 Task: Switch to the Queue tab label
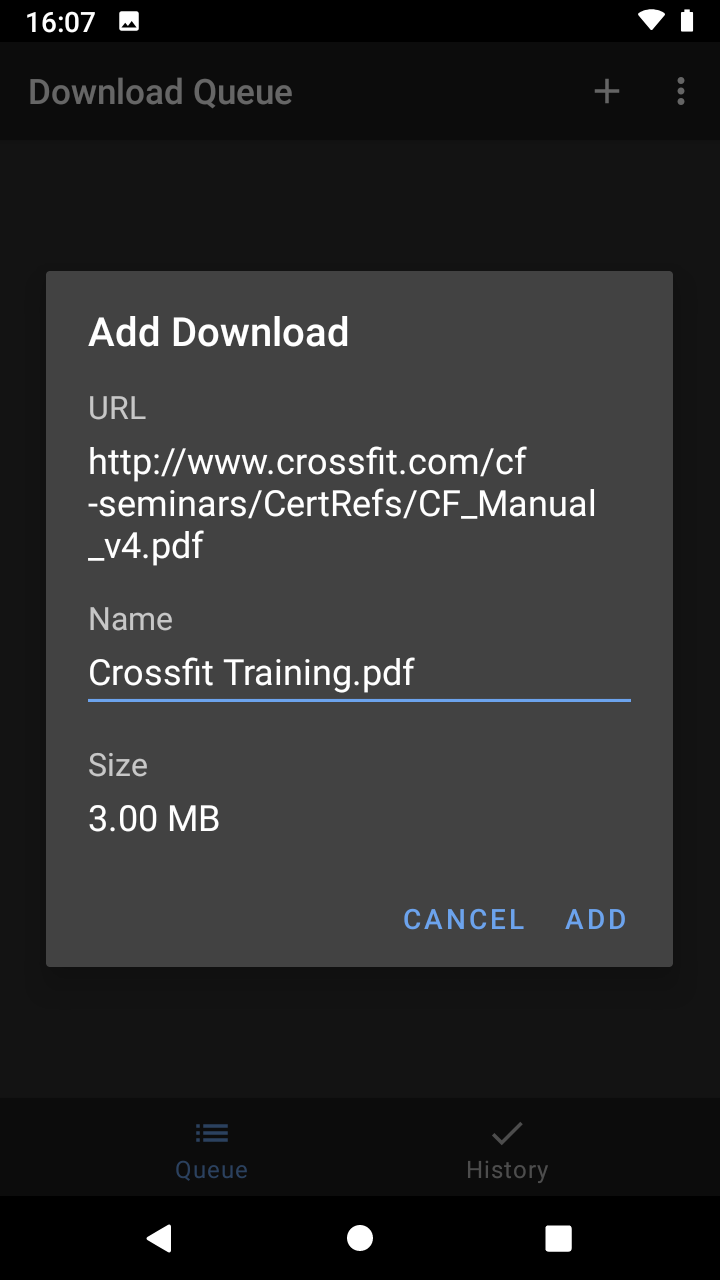click(x=212, y=1169)
